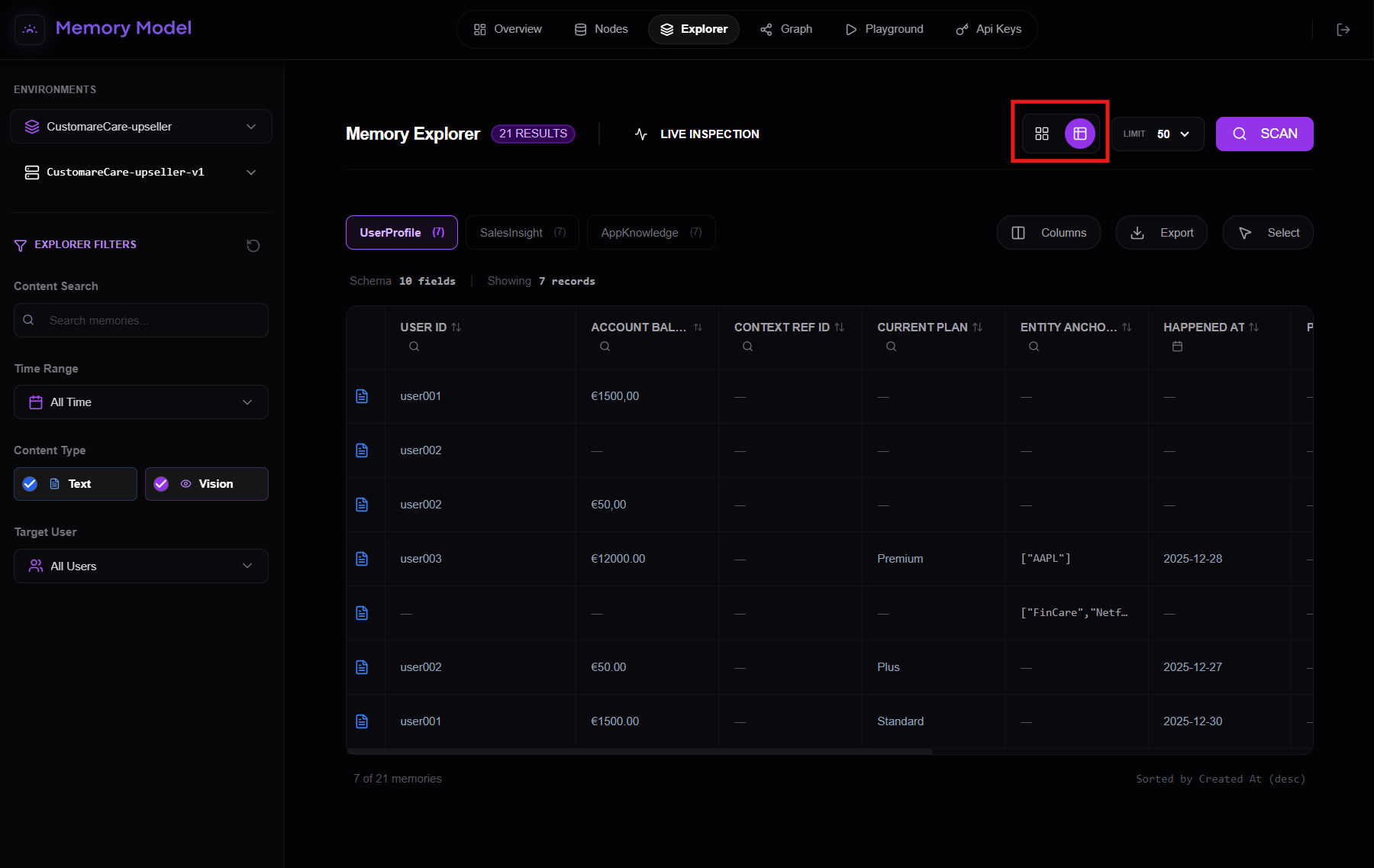Image resolution: width=1374 pixels, height=868 pixels.
Task: Open document icon for user003 row
Action: [362, 559]
